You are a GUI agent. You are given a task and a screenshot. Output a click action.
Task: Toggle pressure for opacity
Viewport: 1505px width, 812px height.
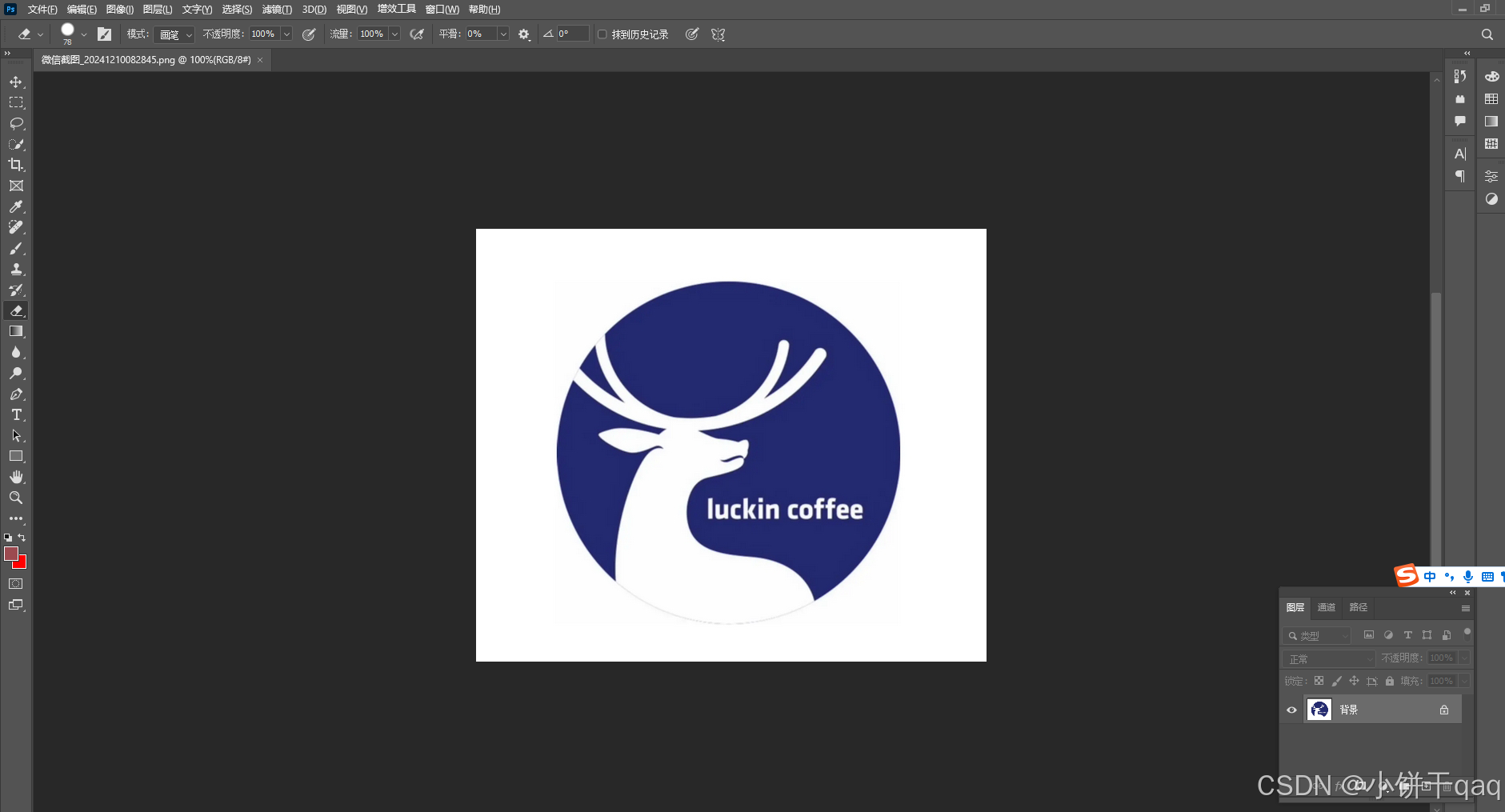pyautogui.click(x=309, y=34)
